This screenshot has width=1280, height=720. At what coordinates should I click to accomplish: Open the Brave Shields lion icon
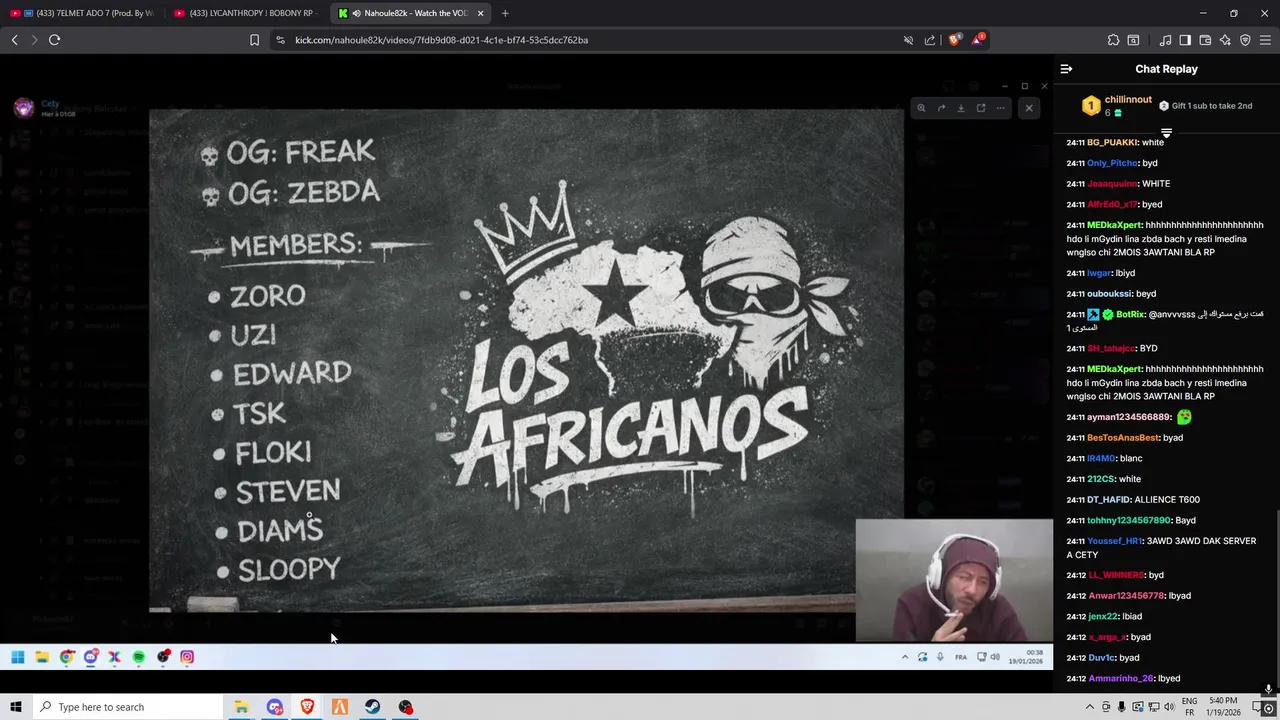click(x=954, y=40)
